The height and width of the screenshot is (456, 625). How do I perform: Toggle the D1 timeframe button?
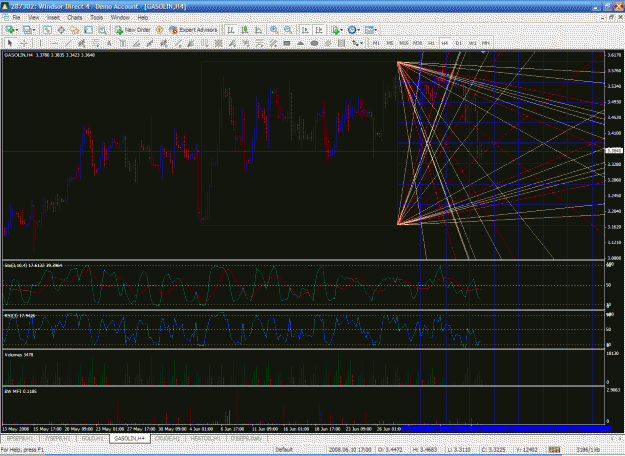pyautogui.click(x=458, y=43)
